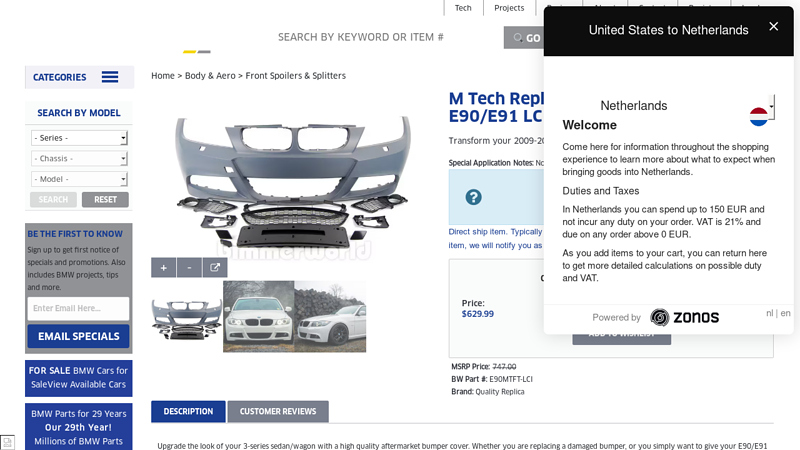Viewport: 800px width, 450px height.
Task: Switch popup language to en
Action: click(785, 313)
